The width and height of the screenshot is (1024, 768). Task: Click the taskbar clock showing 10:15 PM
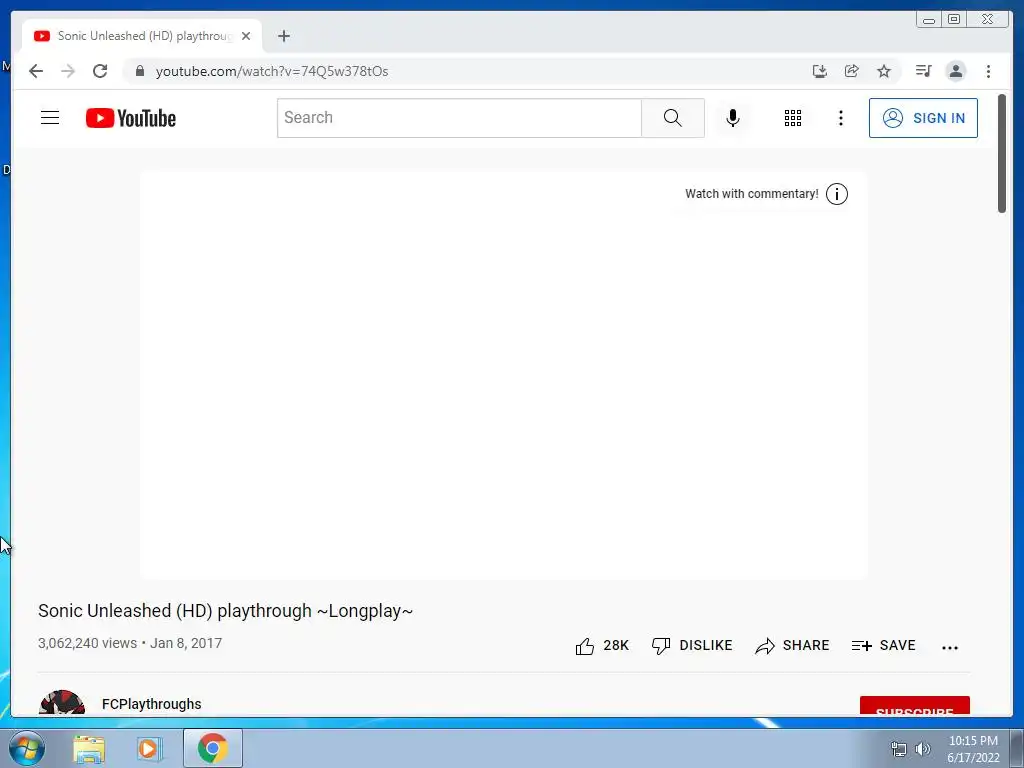(x=973, y=749)
